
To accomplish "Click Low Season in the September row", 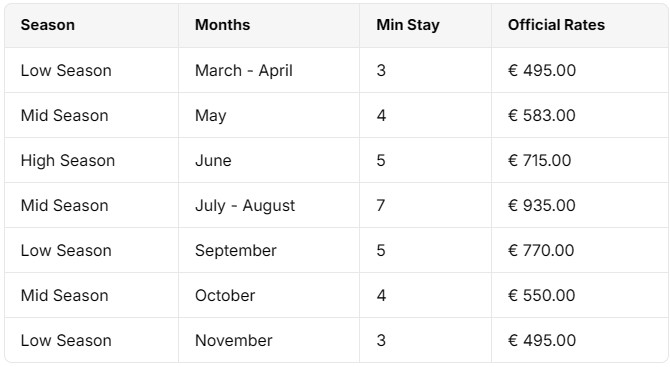I will click(x=66, y=250).
